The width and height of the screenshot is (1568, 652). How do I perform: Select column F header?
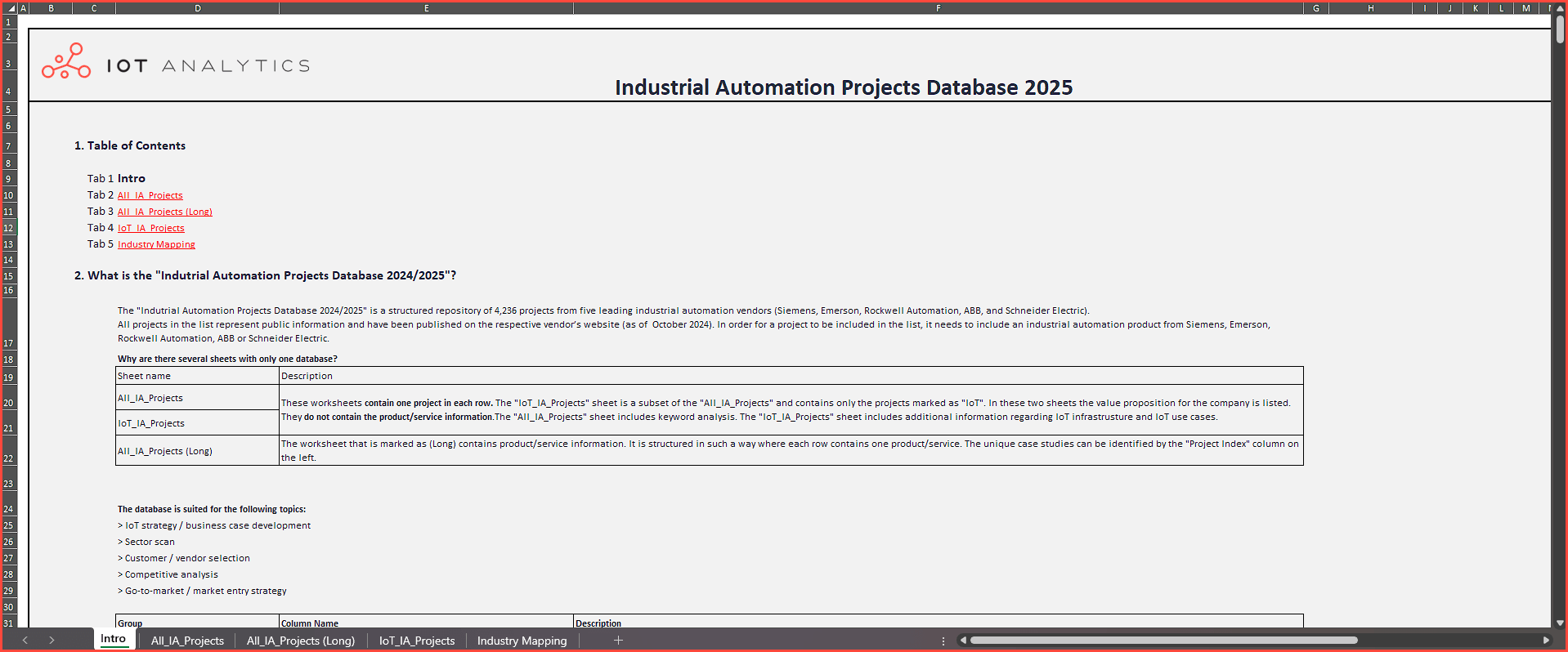pyautogui.click(x=939, y=8)
